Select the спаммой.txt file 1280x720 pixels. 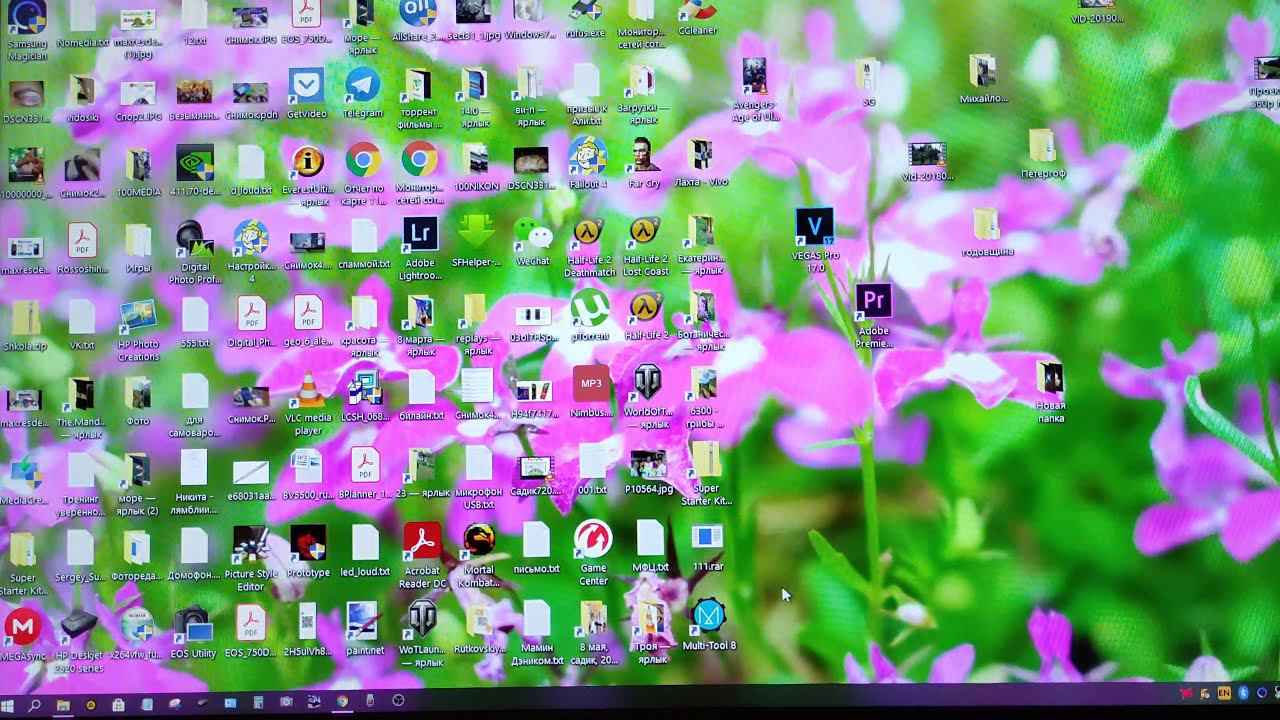click(364, 236)
